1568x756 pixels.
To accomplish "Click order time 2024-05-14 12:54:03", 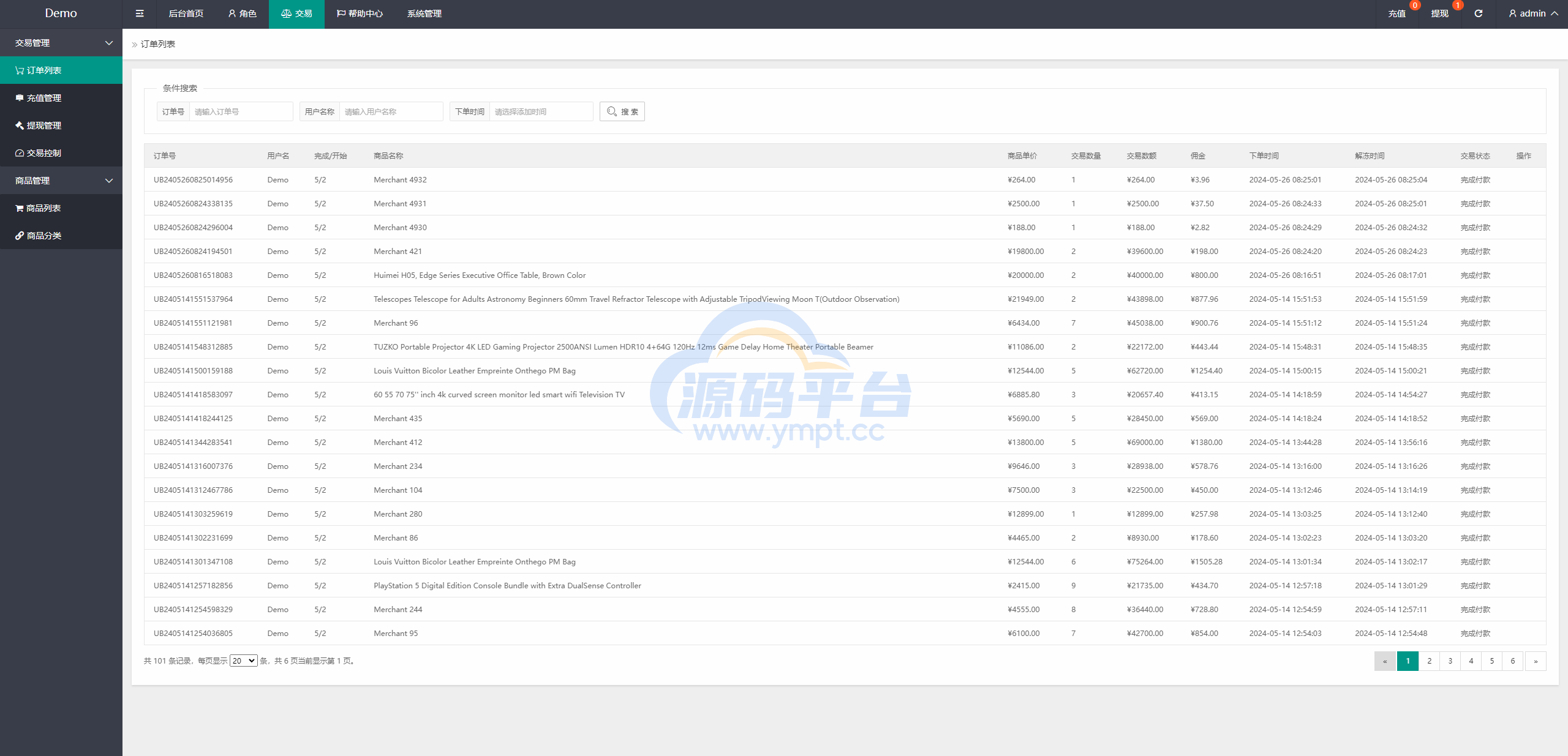I will point(1285,634).
